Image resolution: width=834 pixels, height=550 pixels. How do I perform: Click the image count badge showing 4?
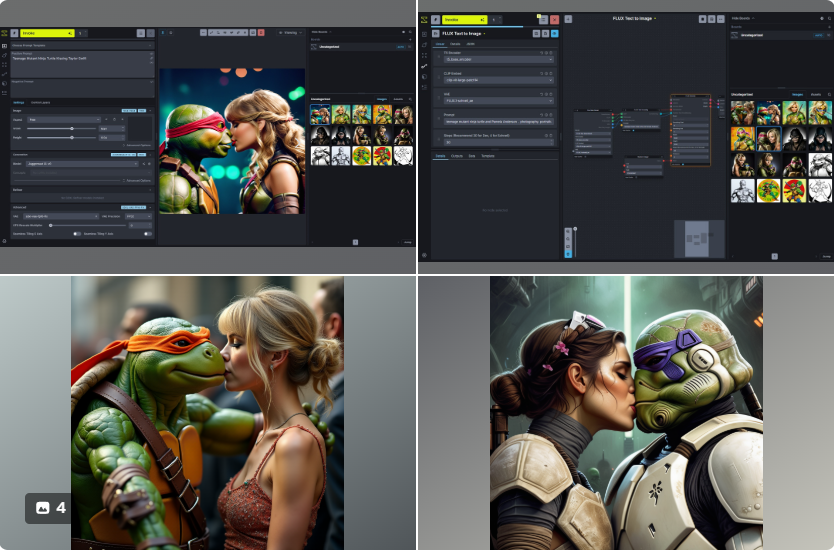coord(51,508)
